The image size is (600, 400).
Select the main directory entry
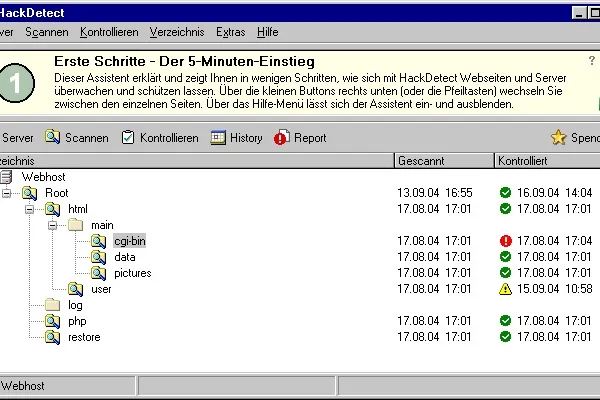(x=102, y=225)
